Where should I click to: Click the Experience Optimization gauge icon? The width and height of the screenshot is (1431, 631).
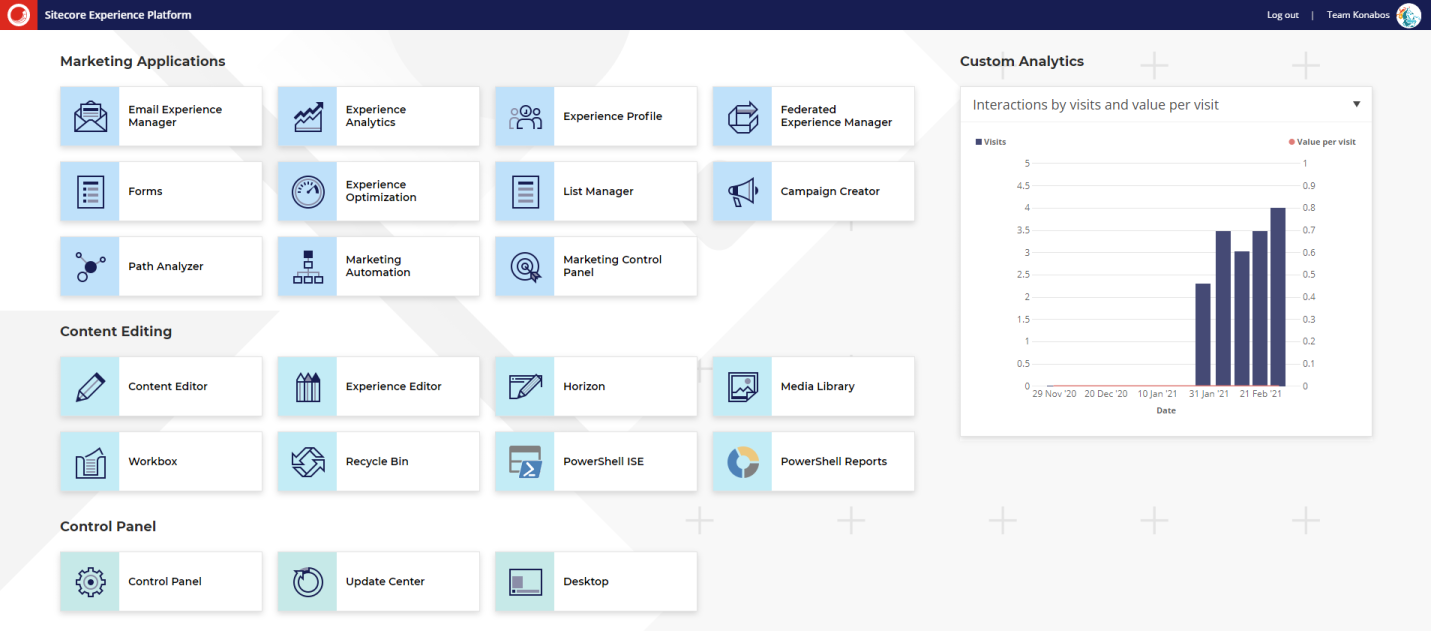(307, 191)
